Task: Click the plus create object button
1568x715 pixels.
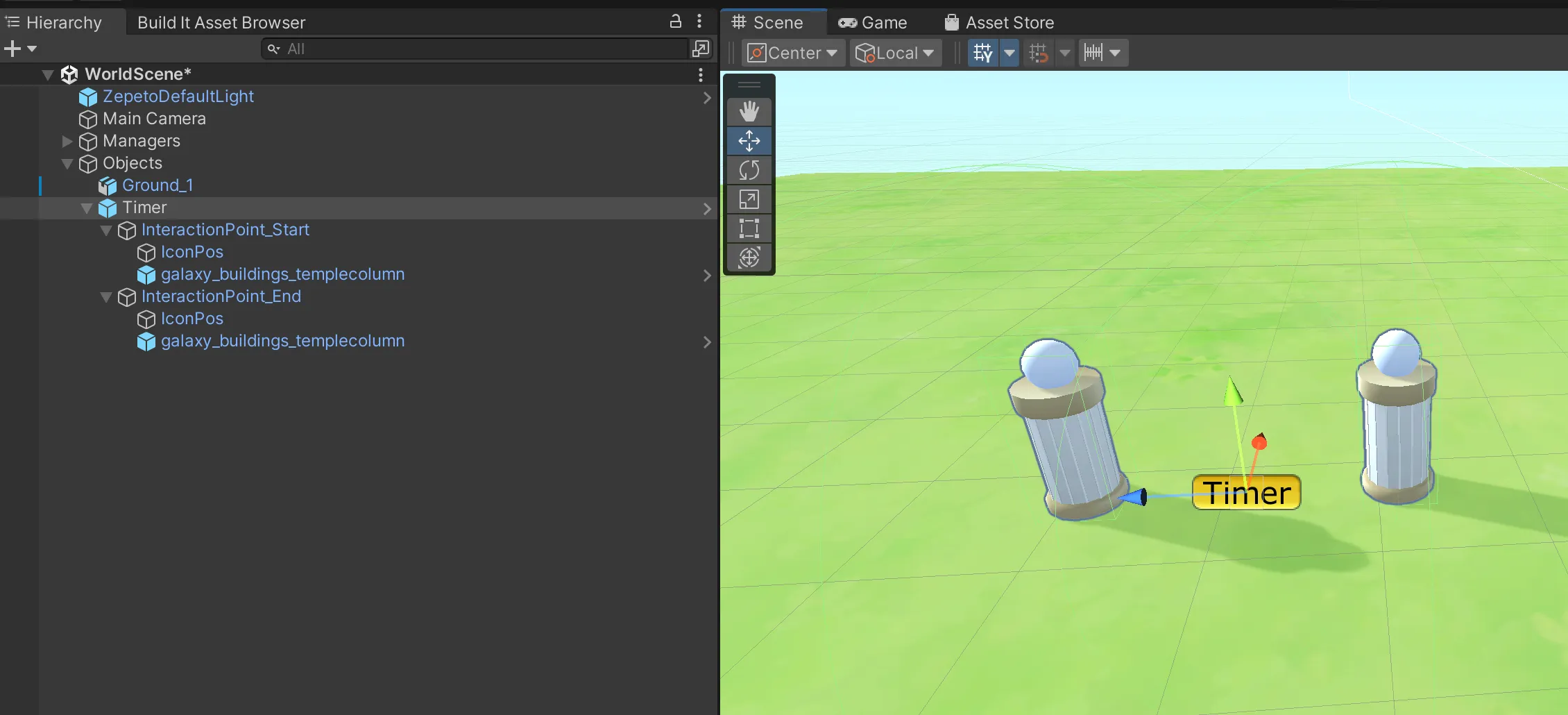Action: coord(12,49)
